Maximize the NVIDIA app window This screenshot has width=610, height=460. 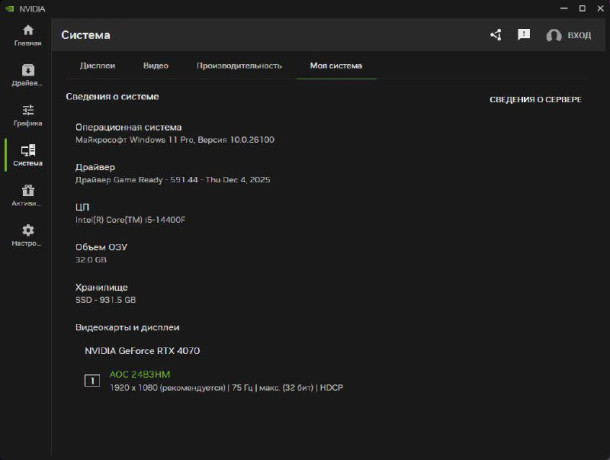[575, 7]
